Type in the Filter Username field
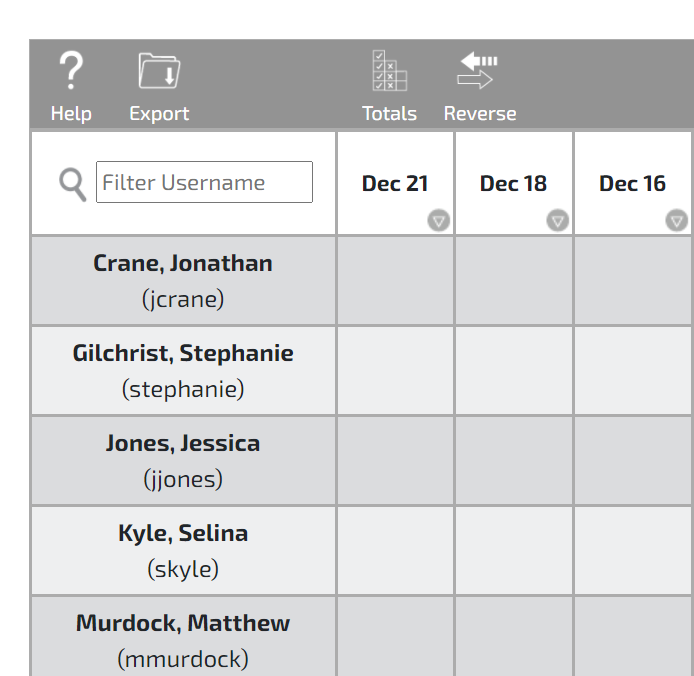Image resolution: width=694 pixels, height=676 pixels. point(204,183)
